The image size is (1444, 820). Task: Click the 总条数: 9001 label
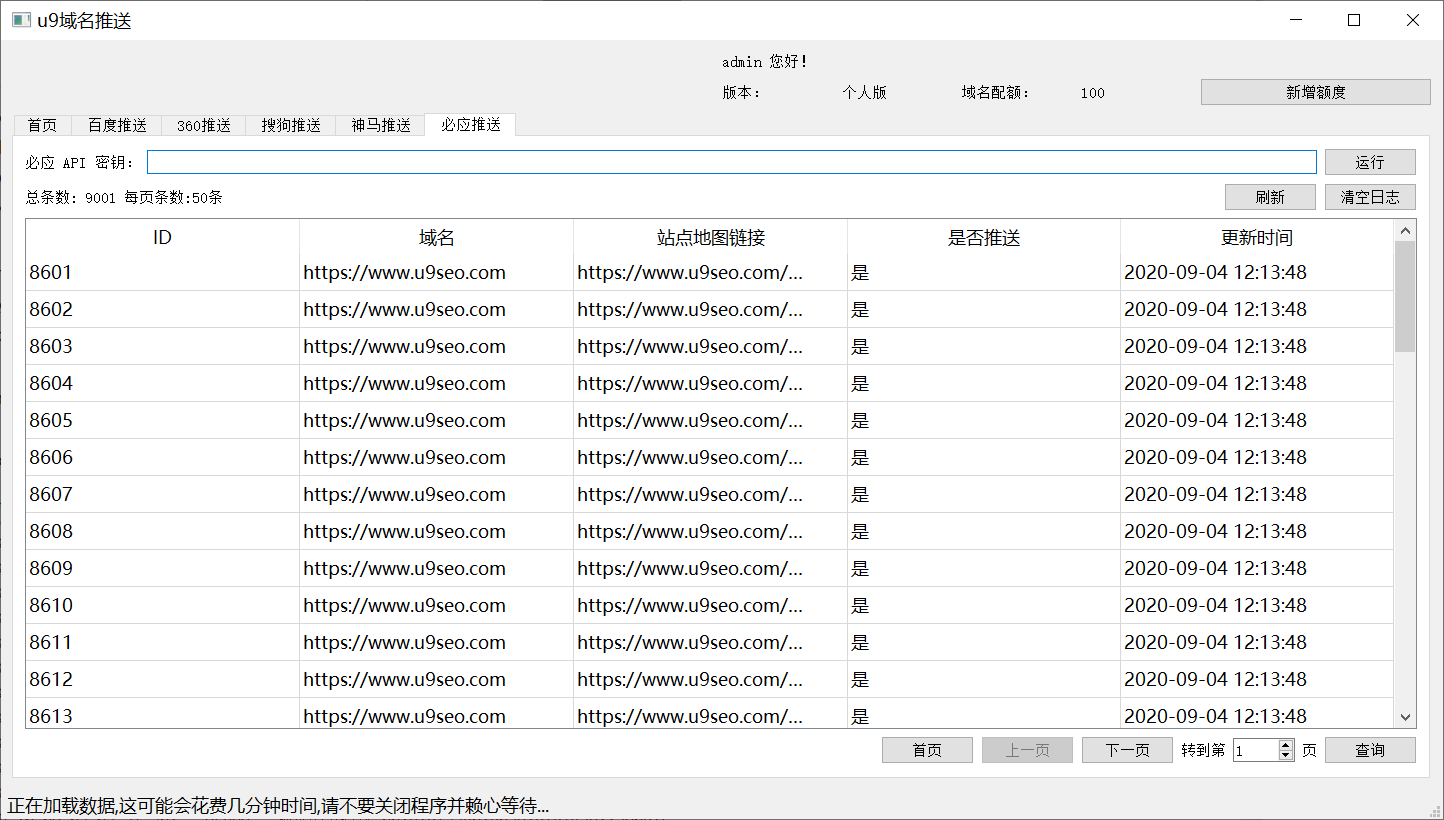click(71, 198)
